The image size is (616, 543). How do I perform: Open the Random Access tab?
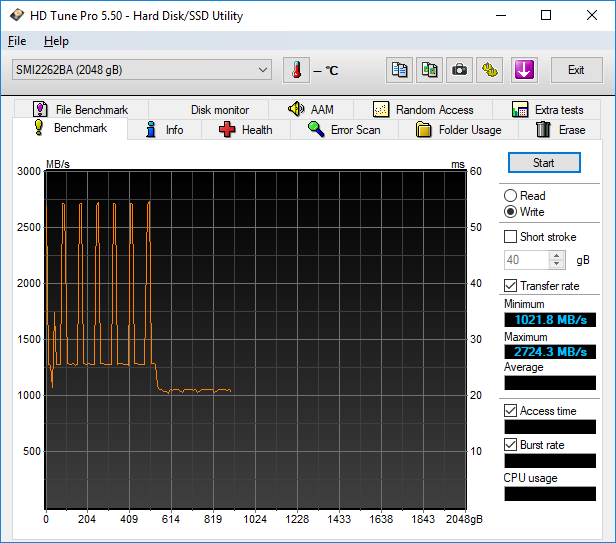pyautogui.click(x=423, y=110)
